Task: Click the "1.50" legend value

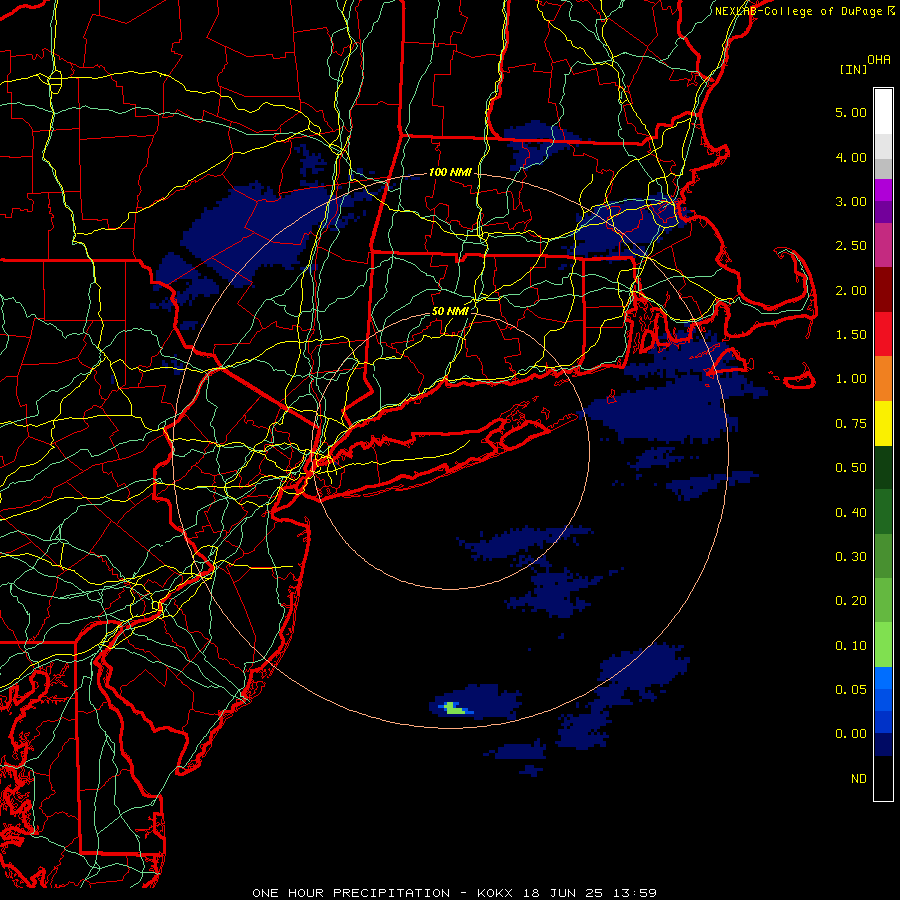Action: click(x=851, y=335)
